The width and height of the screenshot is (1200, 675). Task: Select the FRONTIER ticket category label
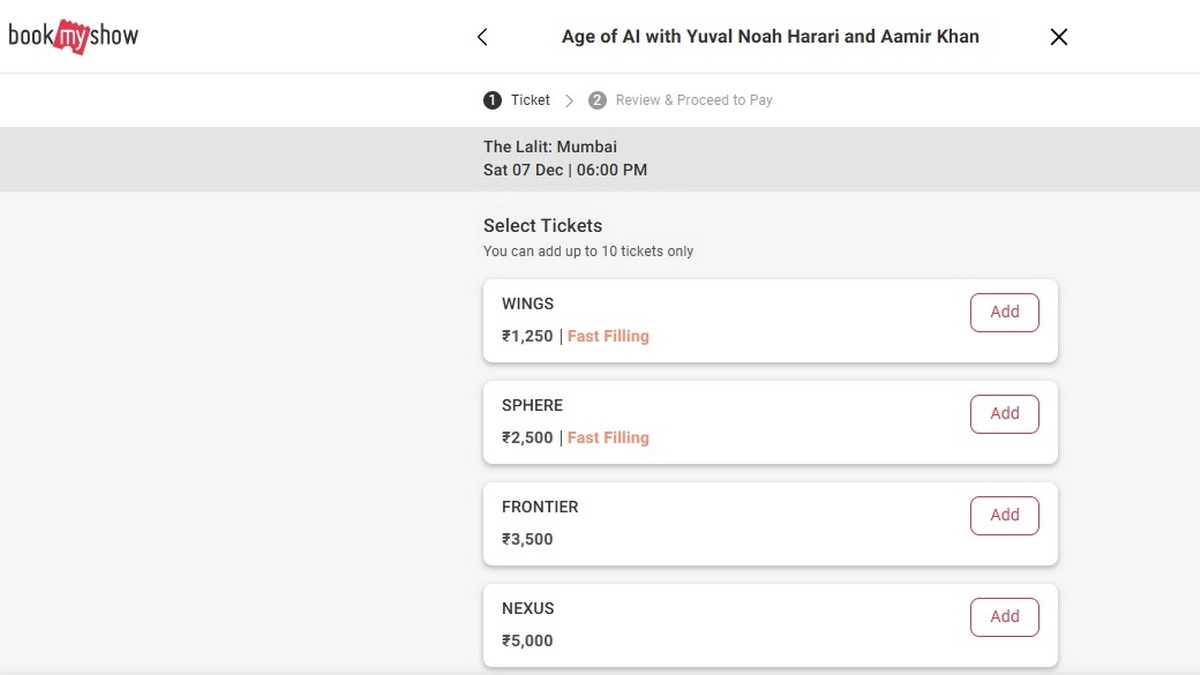pos(540,507)
